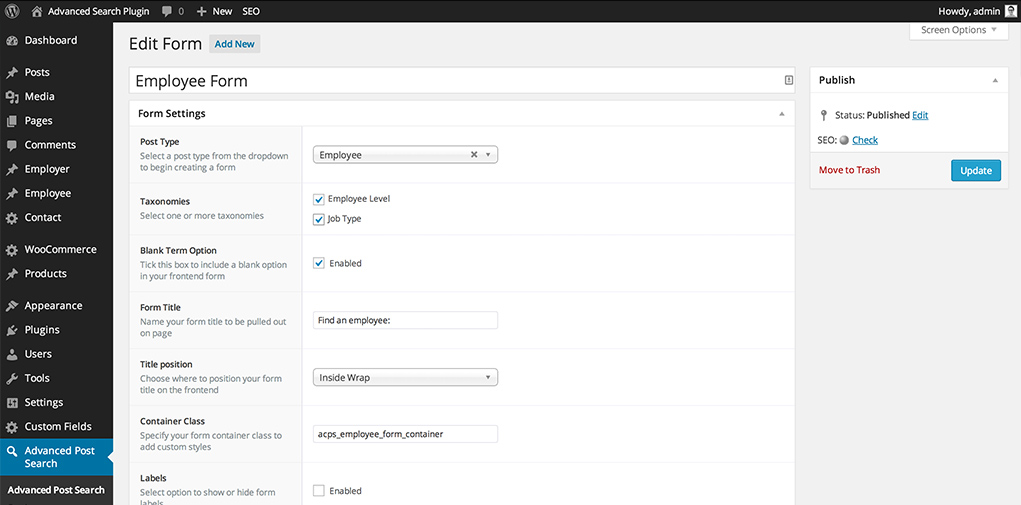The width and height of the screenshot is (1021, 505).
Task: Click the Pages icon in sidebar
Action: pos(12,120)
